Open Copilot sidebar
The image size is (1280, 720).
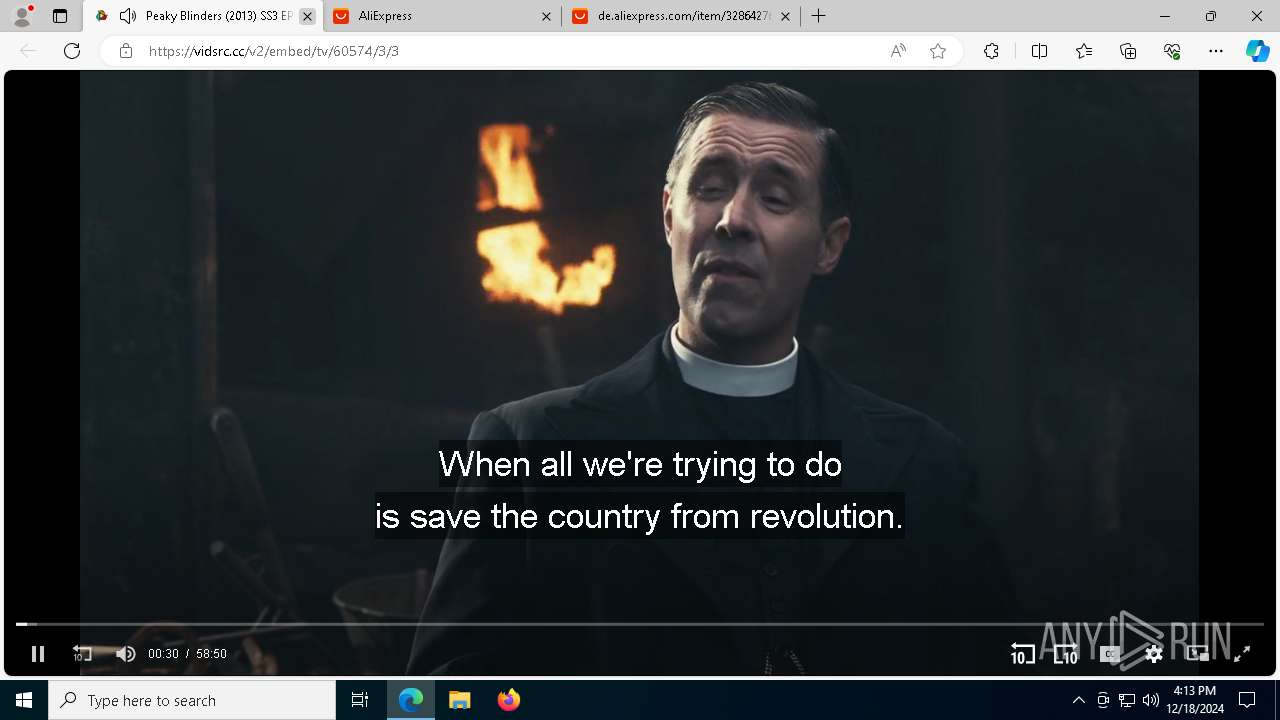click(x=1257, y=51)
